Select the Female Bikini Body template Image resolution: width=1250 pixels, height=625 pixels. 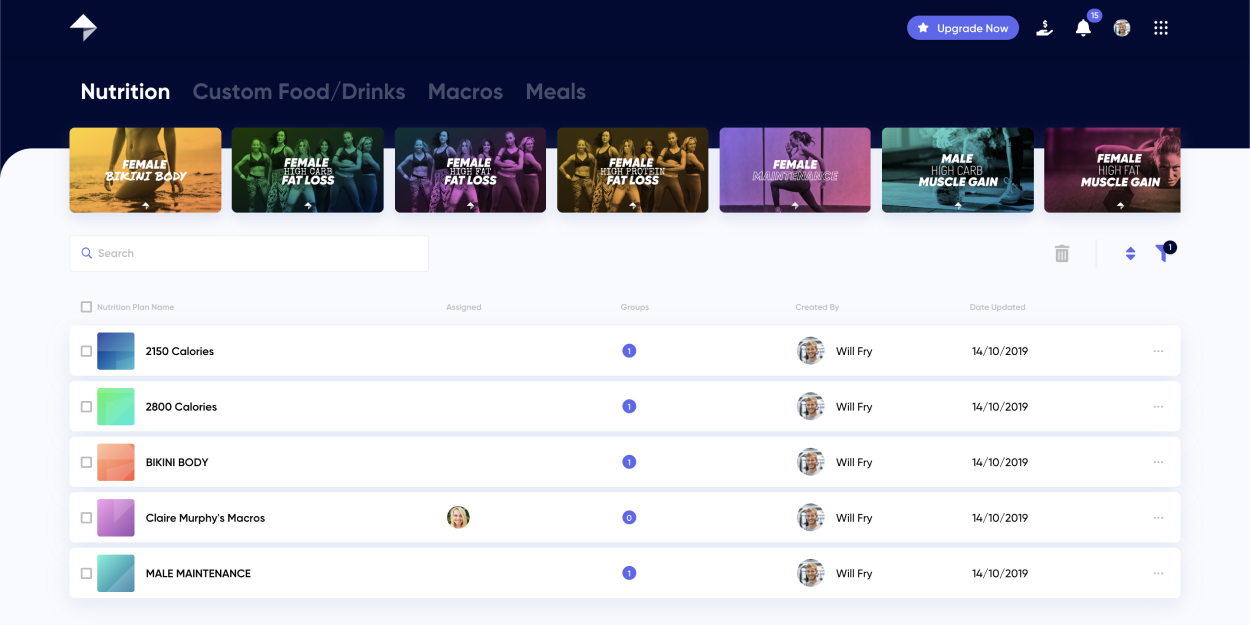(x=145, y=170)
